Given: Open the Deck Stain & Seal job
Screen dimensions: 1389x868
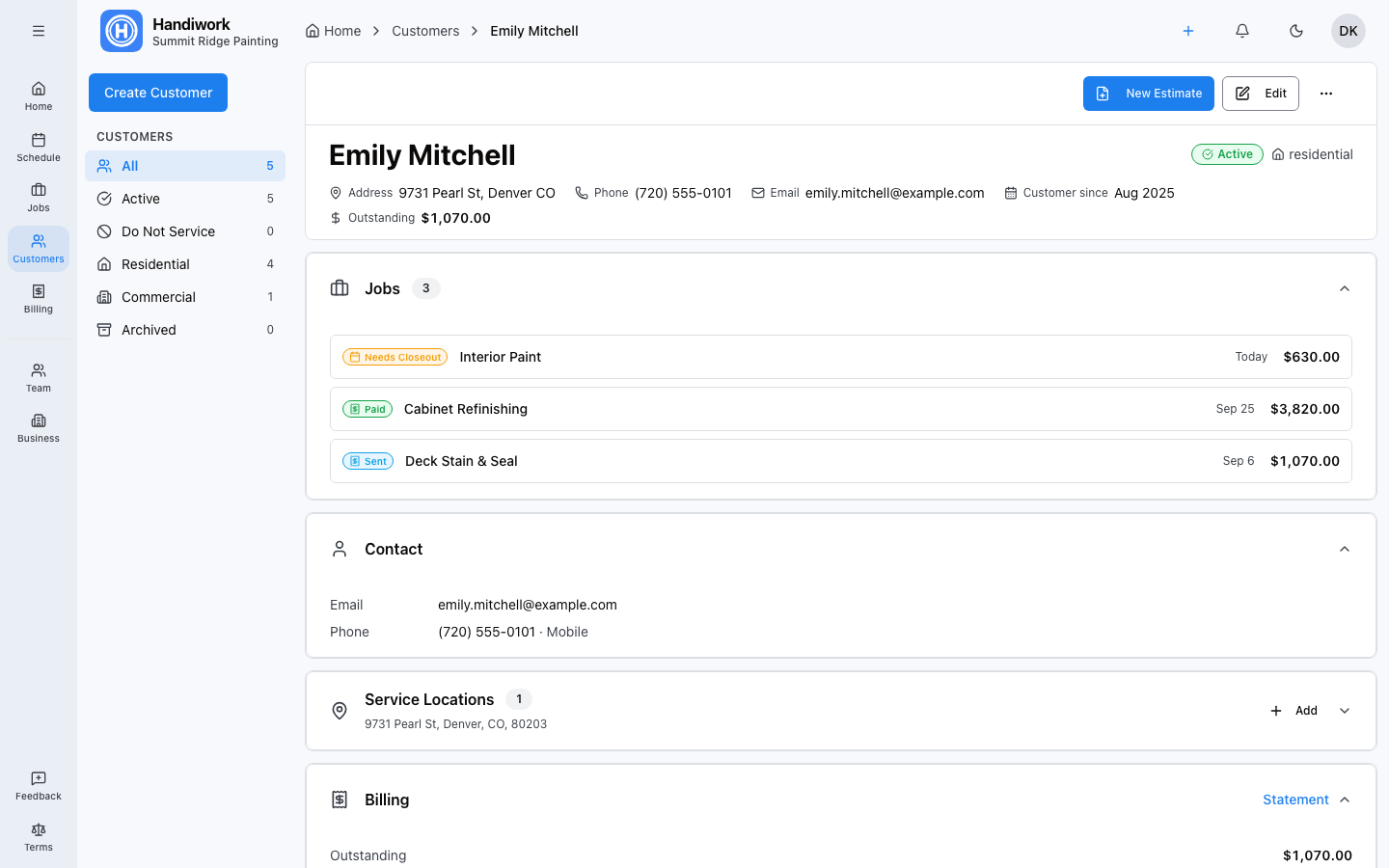Looking at the screenshot, I should 841,461.
